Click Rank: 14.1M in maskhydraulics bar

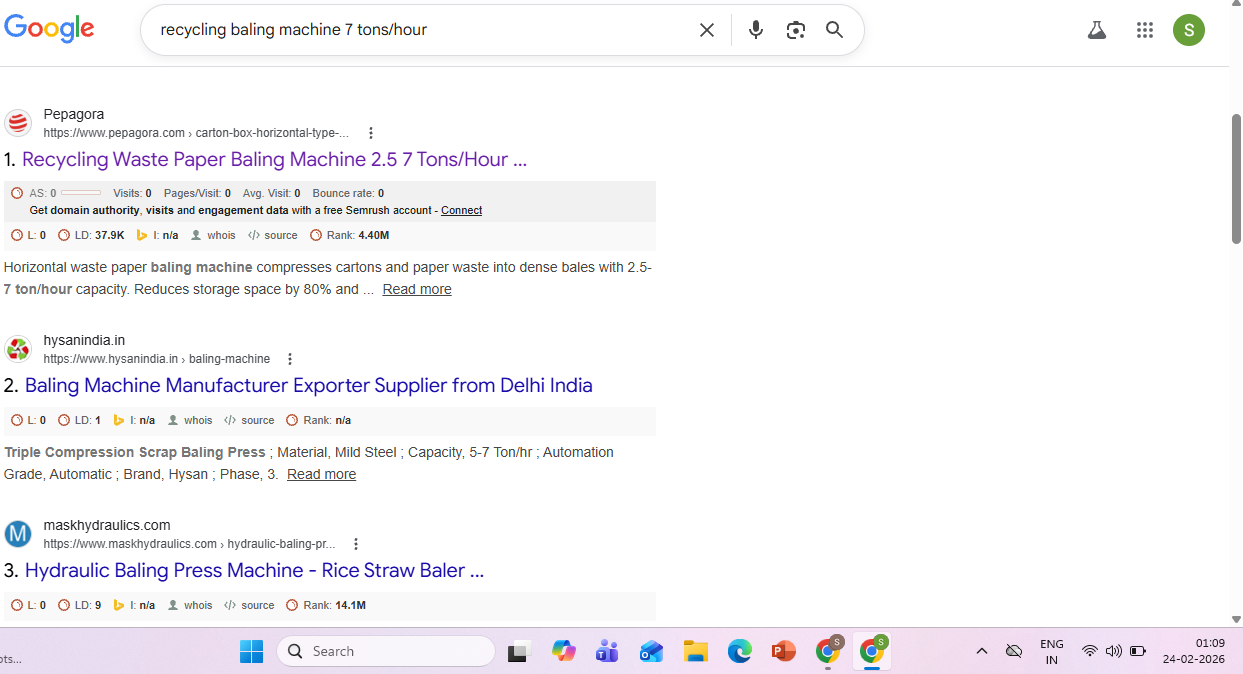(x=326, y=605)
